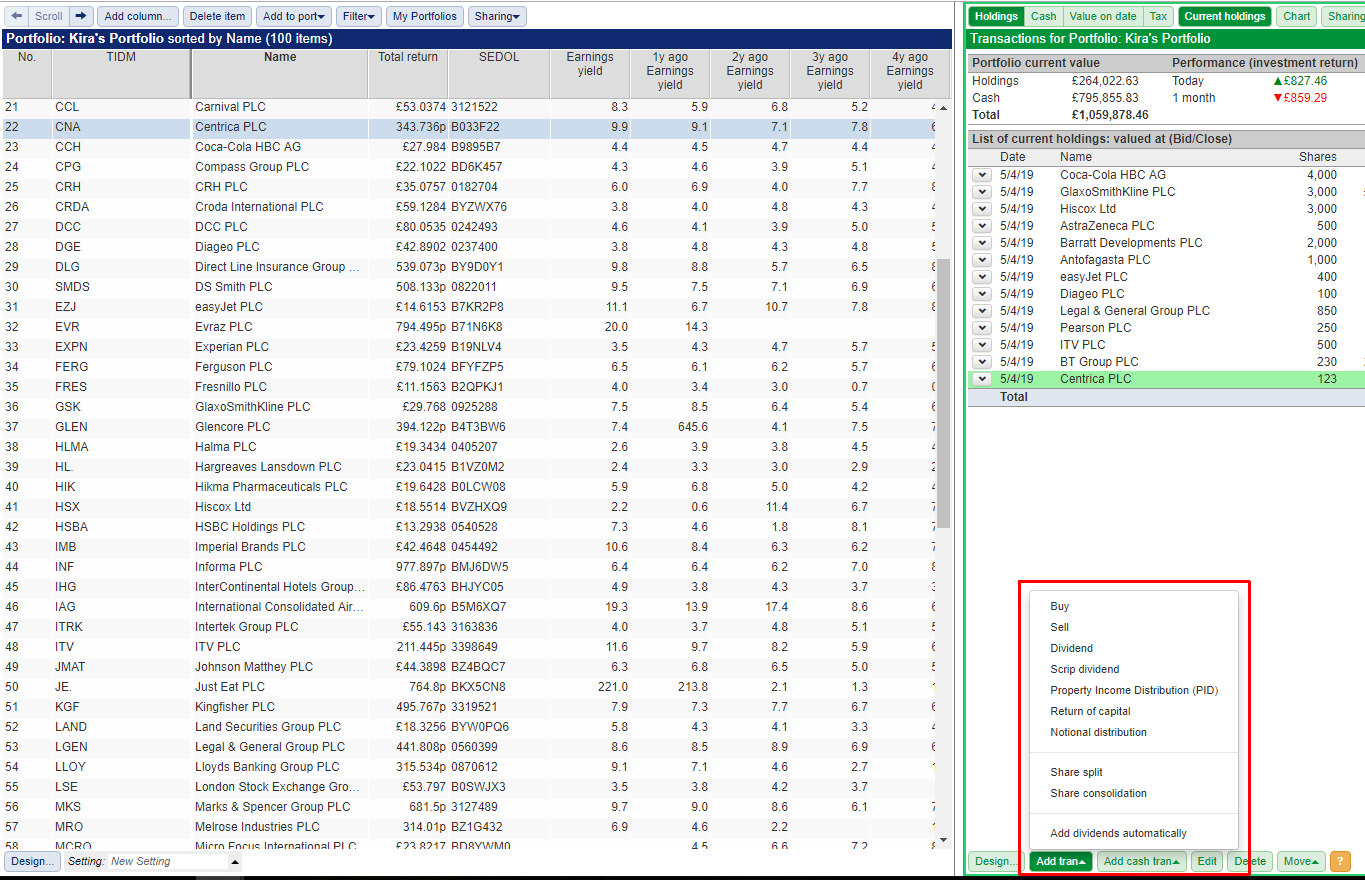Screen dimensions: 1365x880
Task: Select Share split menu entry
Action: click(1076, 772)
